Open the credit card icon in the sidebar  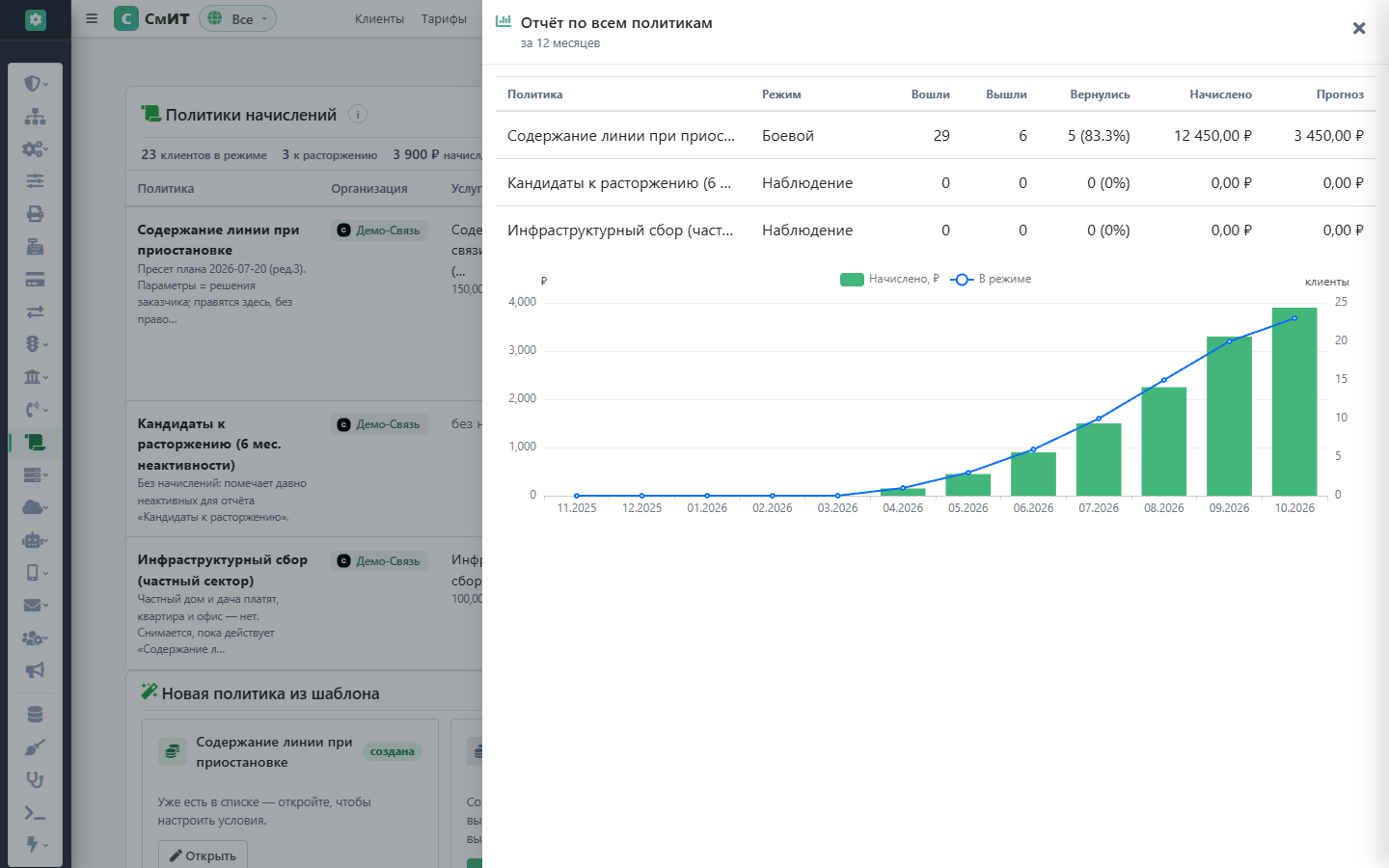[36, 280]
